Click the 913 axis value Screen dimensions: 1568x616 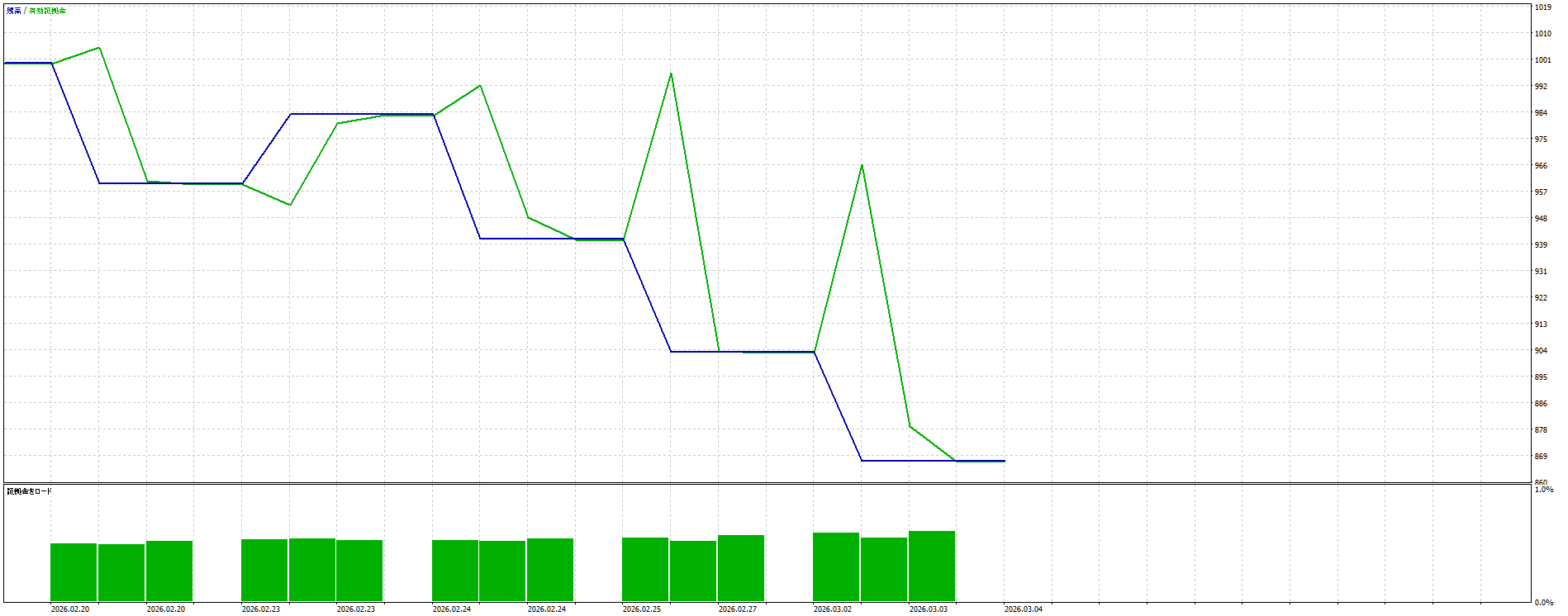point(1541,325)
